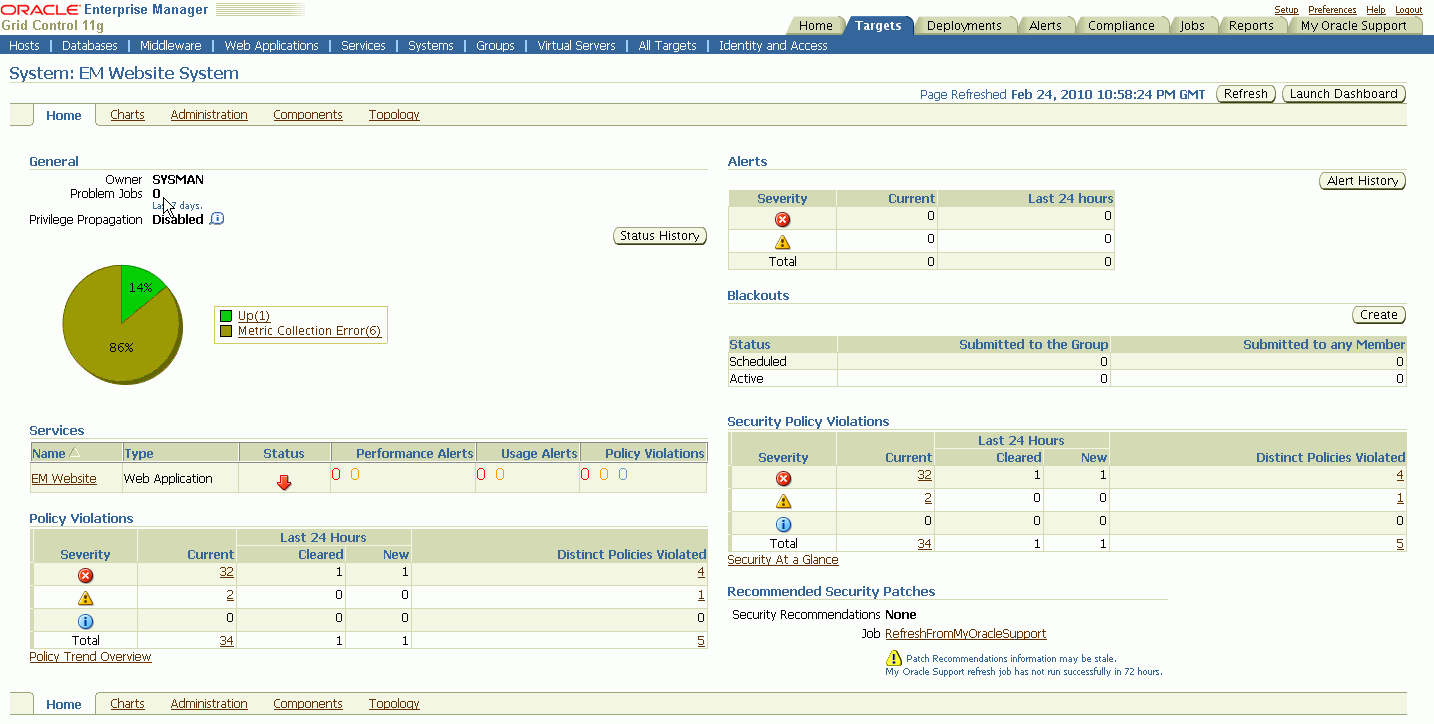The width and height of the screenshot is (1434, 724).
Task: Click the Problem Jobs Last 7 days text
Action: click(x=177, y=206)
